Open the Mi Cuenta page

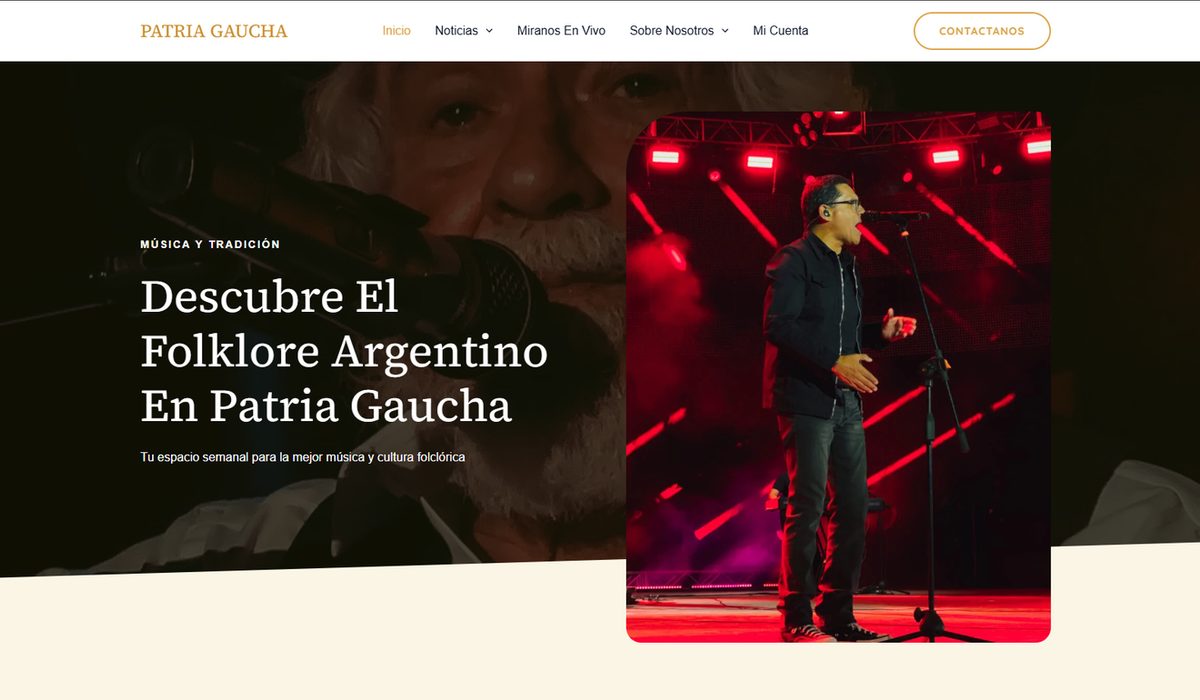[x=781, y=31]
